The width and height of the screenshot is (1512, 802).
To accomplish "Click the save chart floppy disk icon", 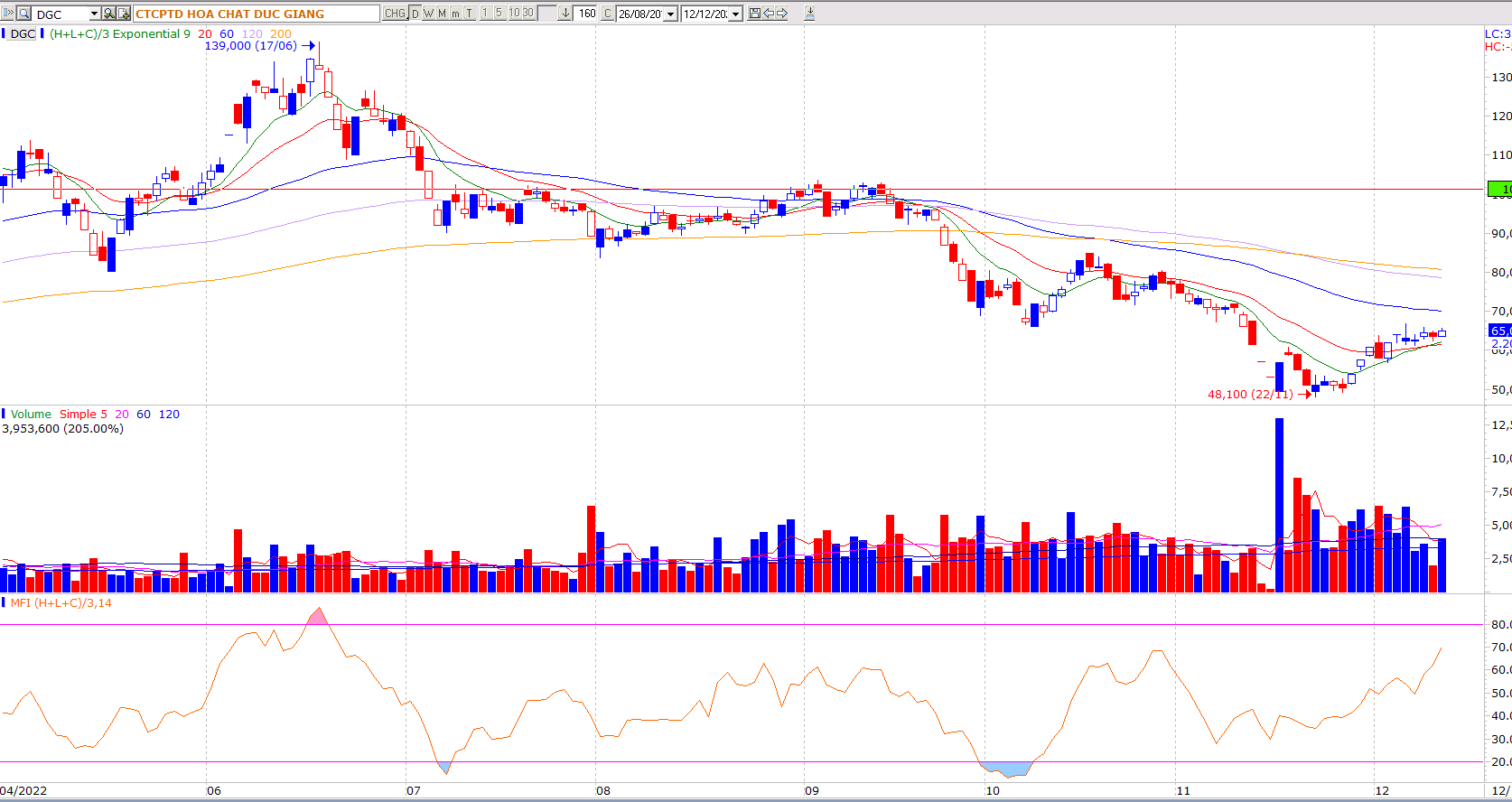I will [x=754, y=14].
